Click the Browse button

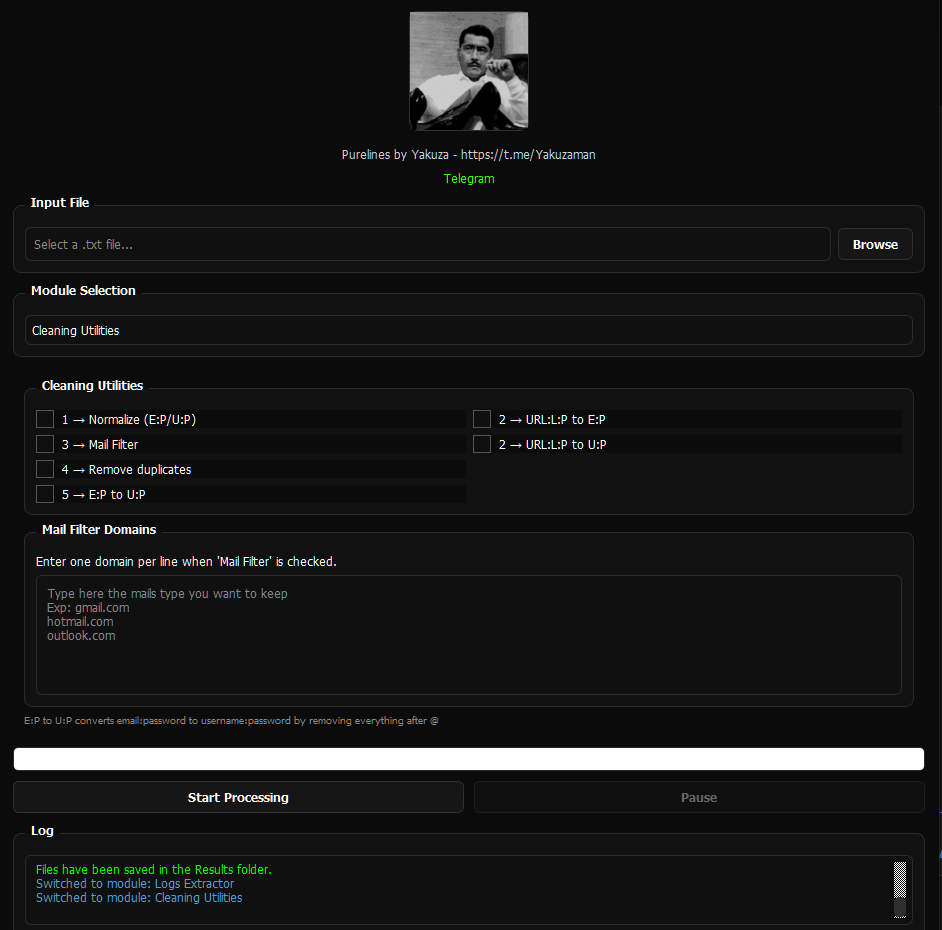[x=875, y=244]
